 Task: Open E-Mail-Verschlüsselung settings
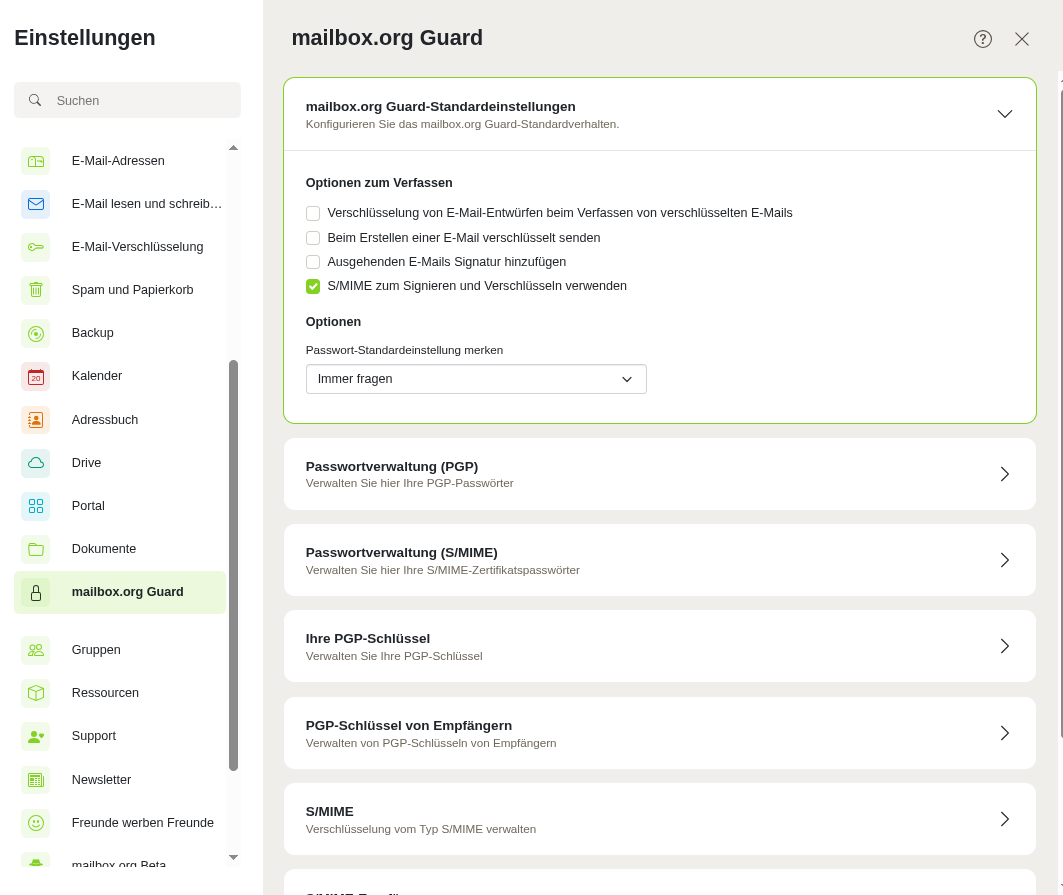[x=120, y=247]
